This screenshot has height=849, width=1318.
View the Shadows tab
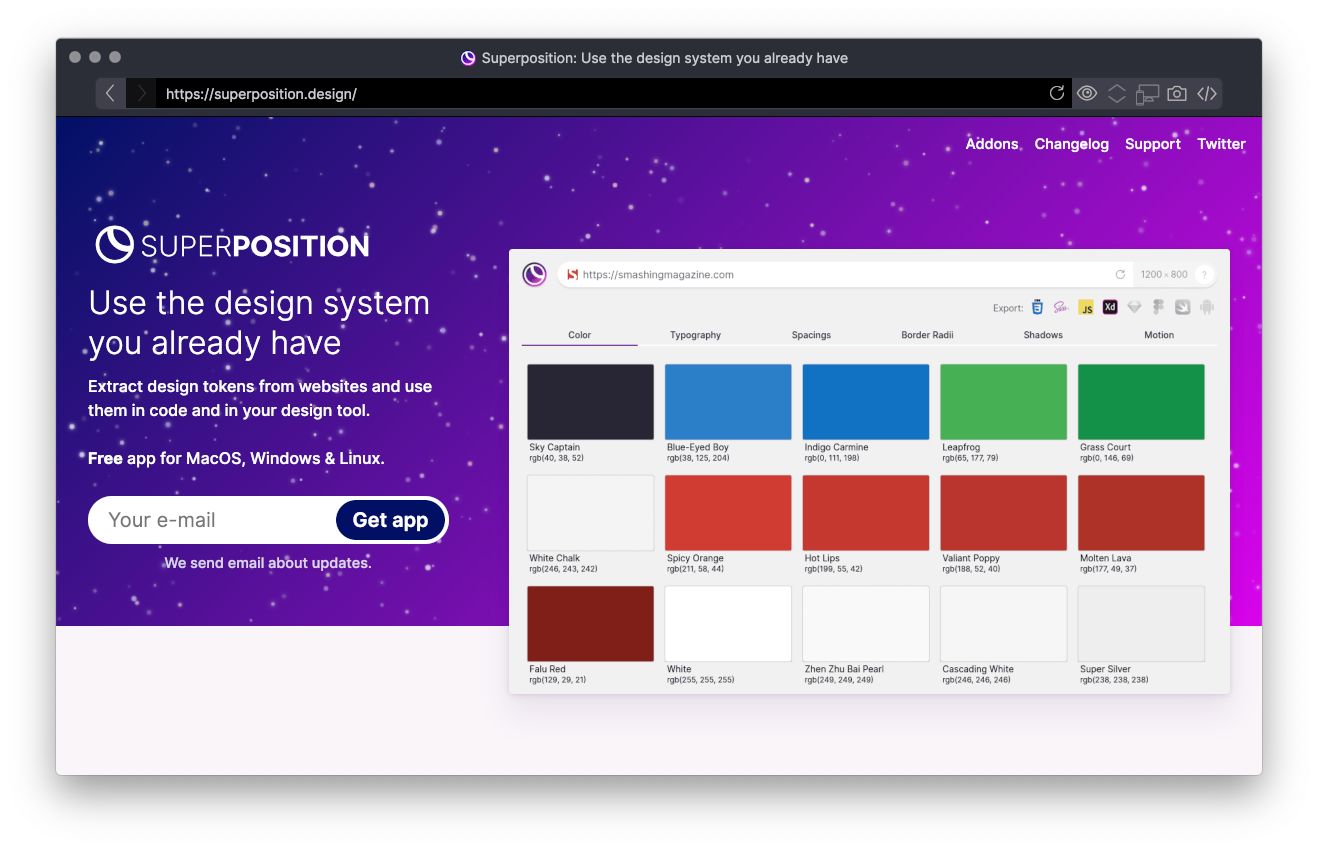coord(1043,335)
